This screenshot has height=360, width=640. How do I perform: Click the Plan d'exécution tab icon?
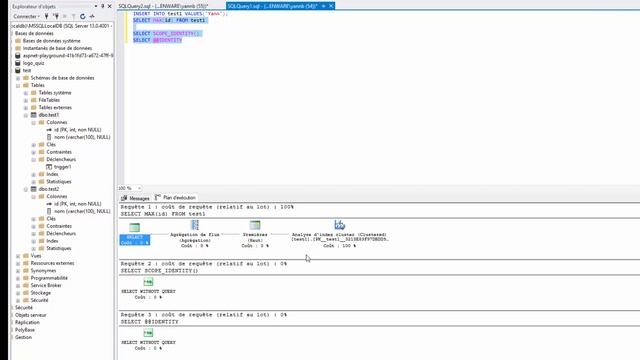pyautogui.click(x=158, y=198)
